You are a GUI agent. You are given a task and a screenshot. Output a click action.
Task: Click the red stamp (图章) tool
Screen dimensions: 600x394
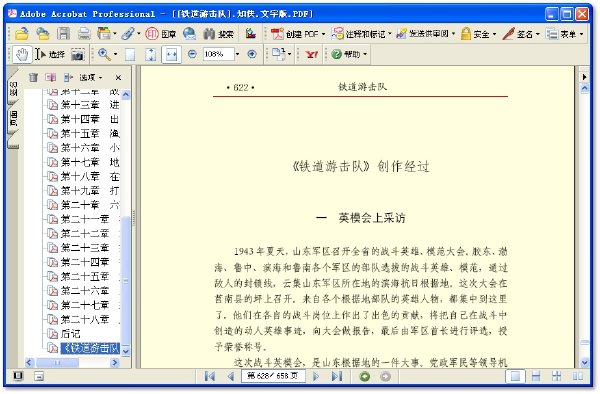tap(161, 34)
